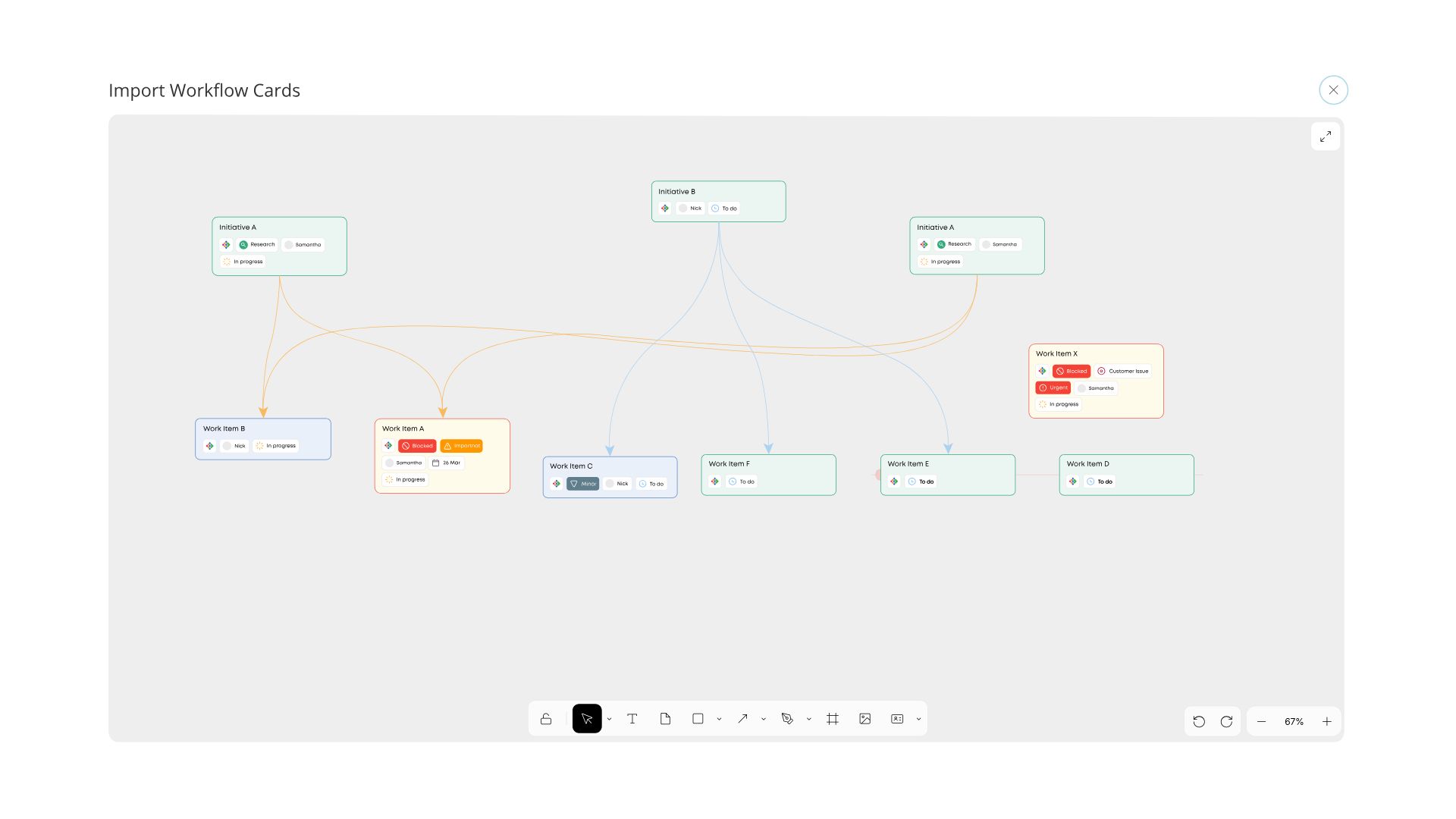Select the card tool icon

(897, 719)
